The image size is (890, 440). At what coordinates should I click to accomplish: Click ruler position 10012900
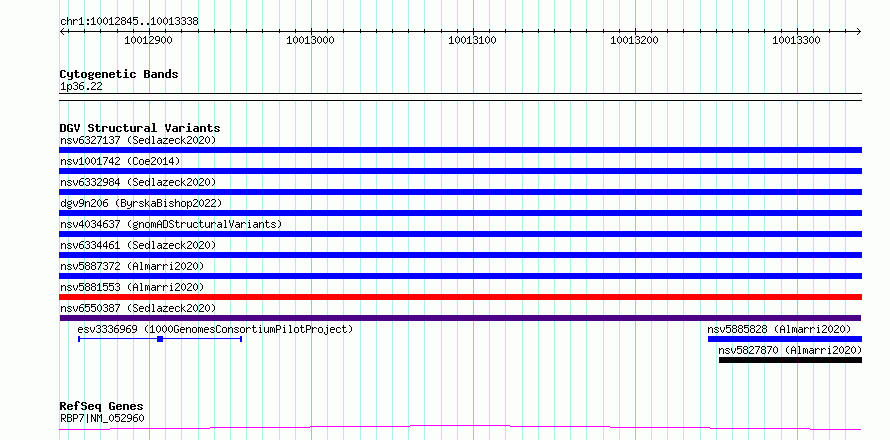148,40
